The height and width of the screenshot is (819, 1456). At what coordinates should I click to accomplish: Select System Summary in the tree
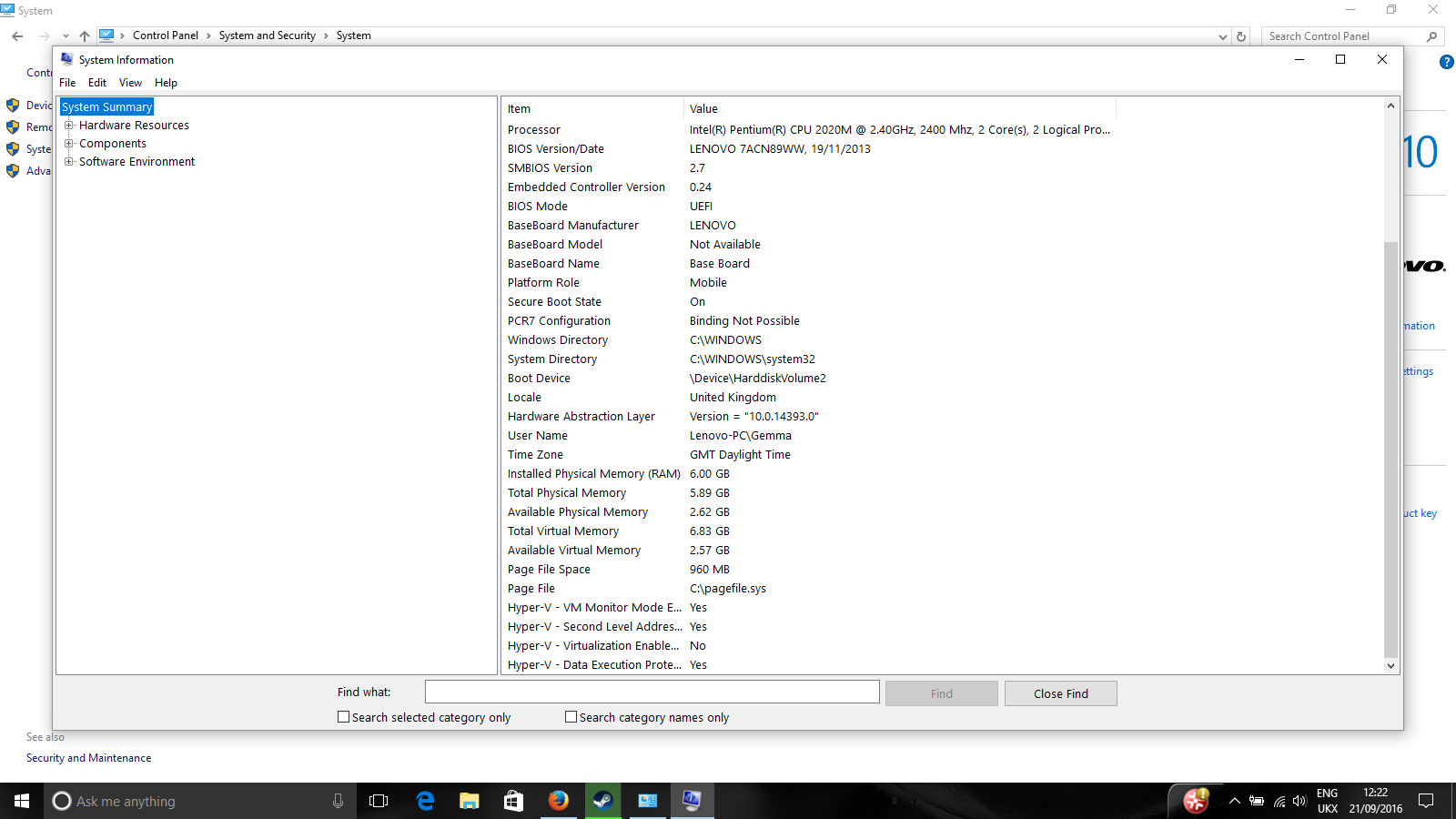point(106,107)
